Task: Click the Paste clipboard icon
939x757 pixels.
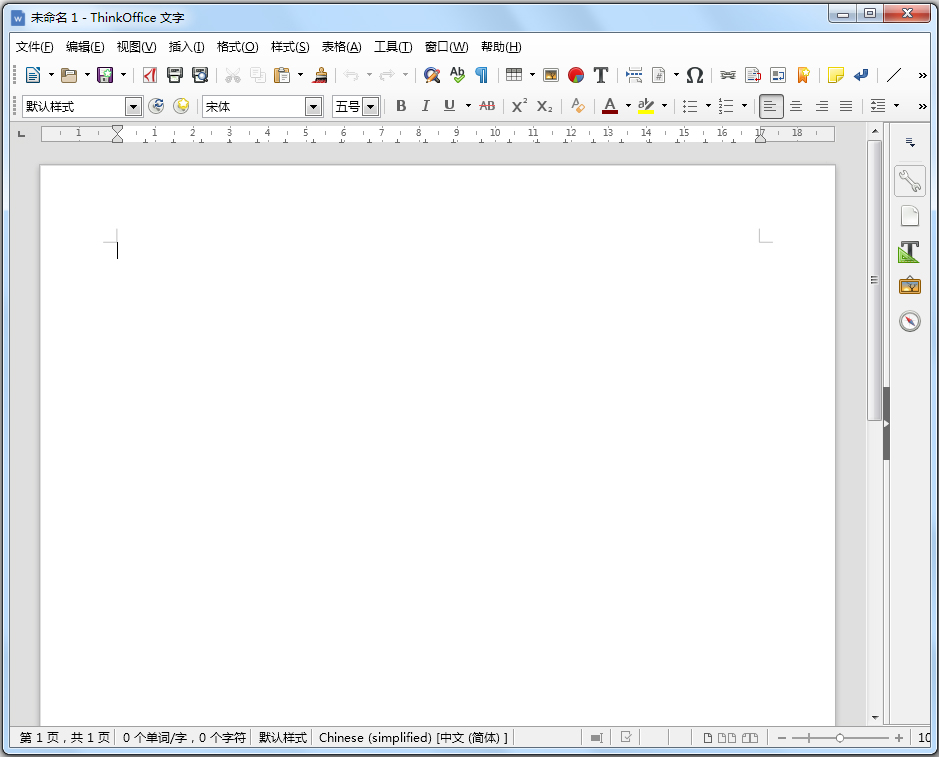Action: click(281, 75)
